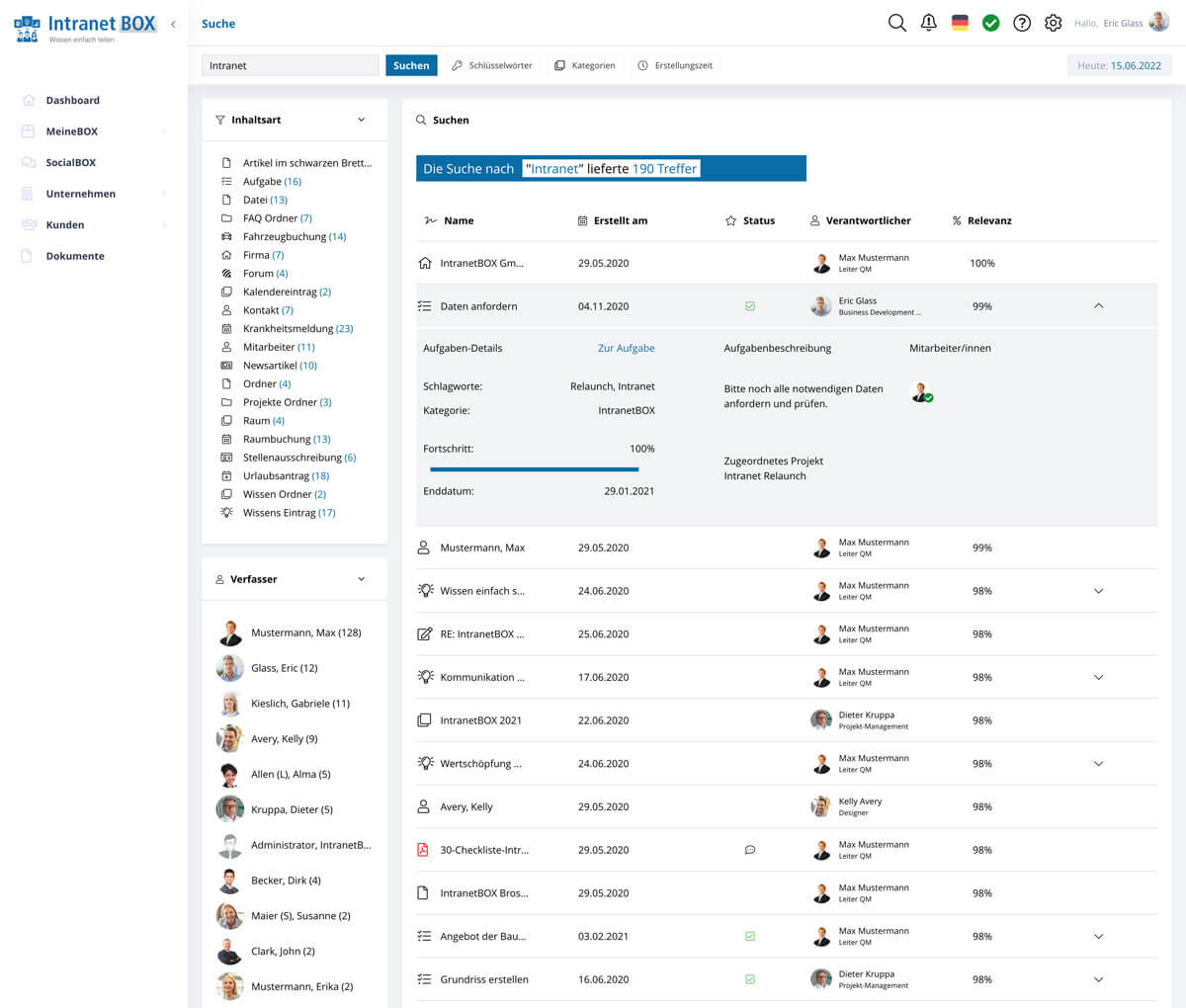Expand the MeineBOX sidebar submenu arrow
This screenshot has width=1186, height=1008.
coord(164,131)
